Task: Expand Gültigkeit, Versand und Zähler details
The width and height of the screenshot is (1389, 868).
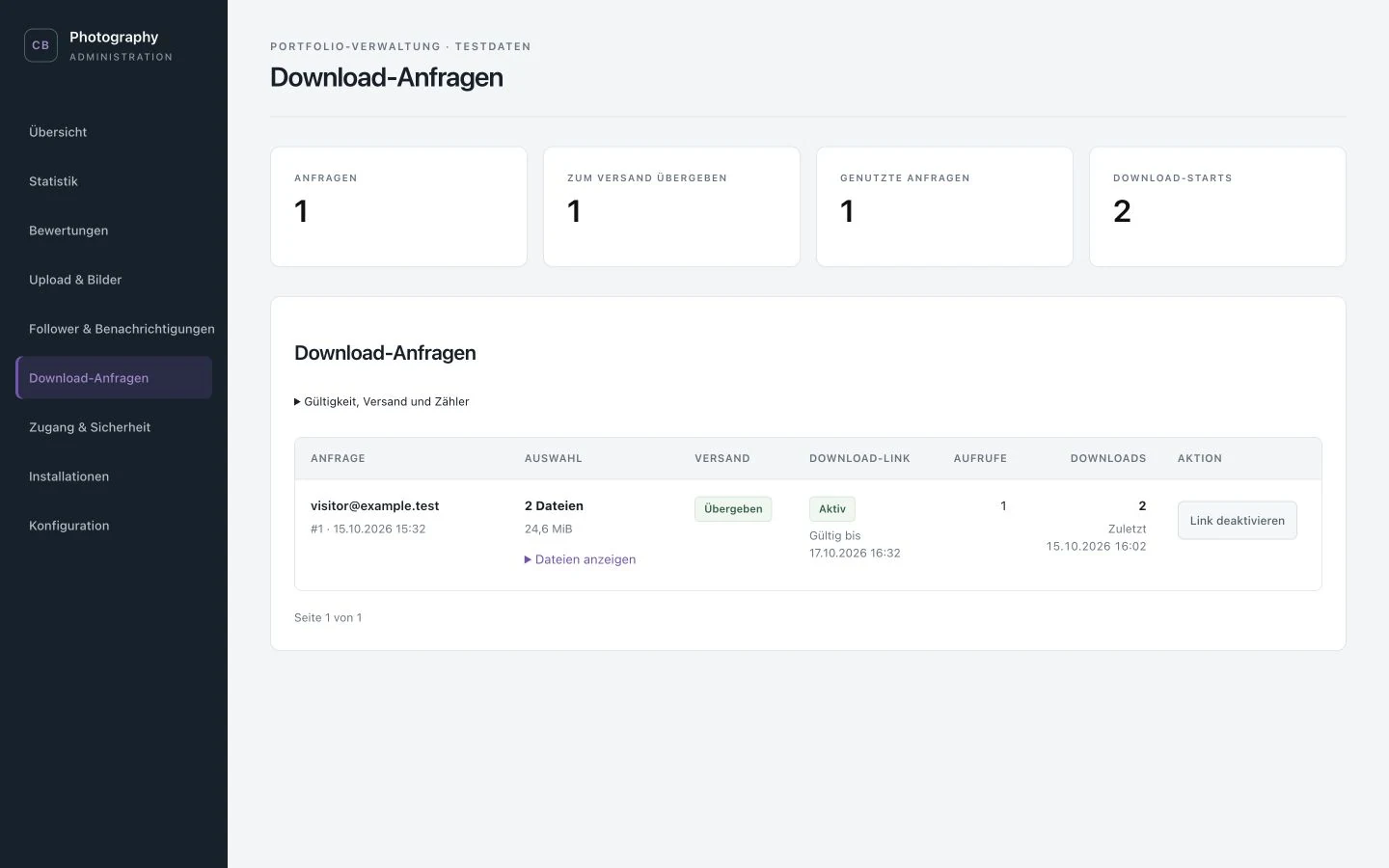Action: point(382,401)
